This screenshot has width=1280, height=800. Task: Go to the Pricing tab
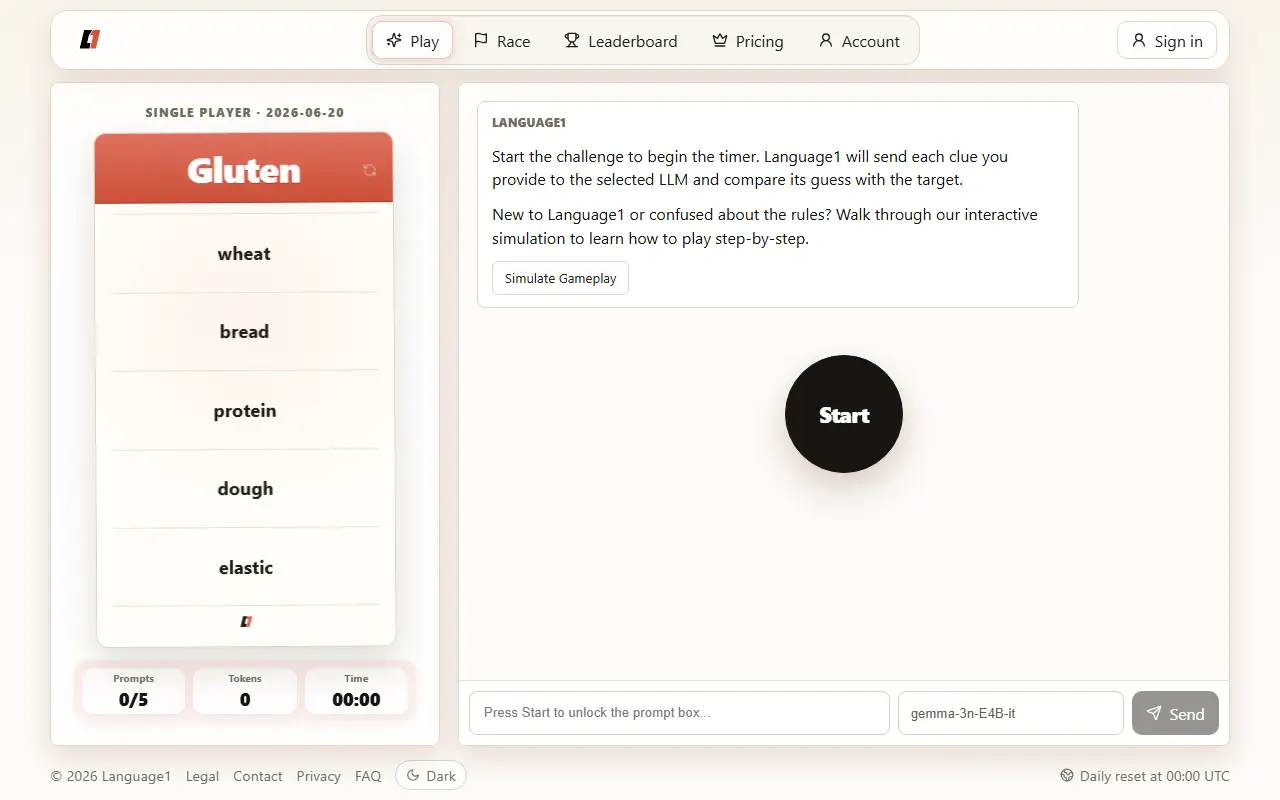click(747, 41)
